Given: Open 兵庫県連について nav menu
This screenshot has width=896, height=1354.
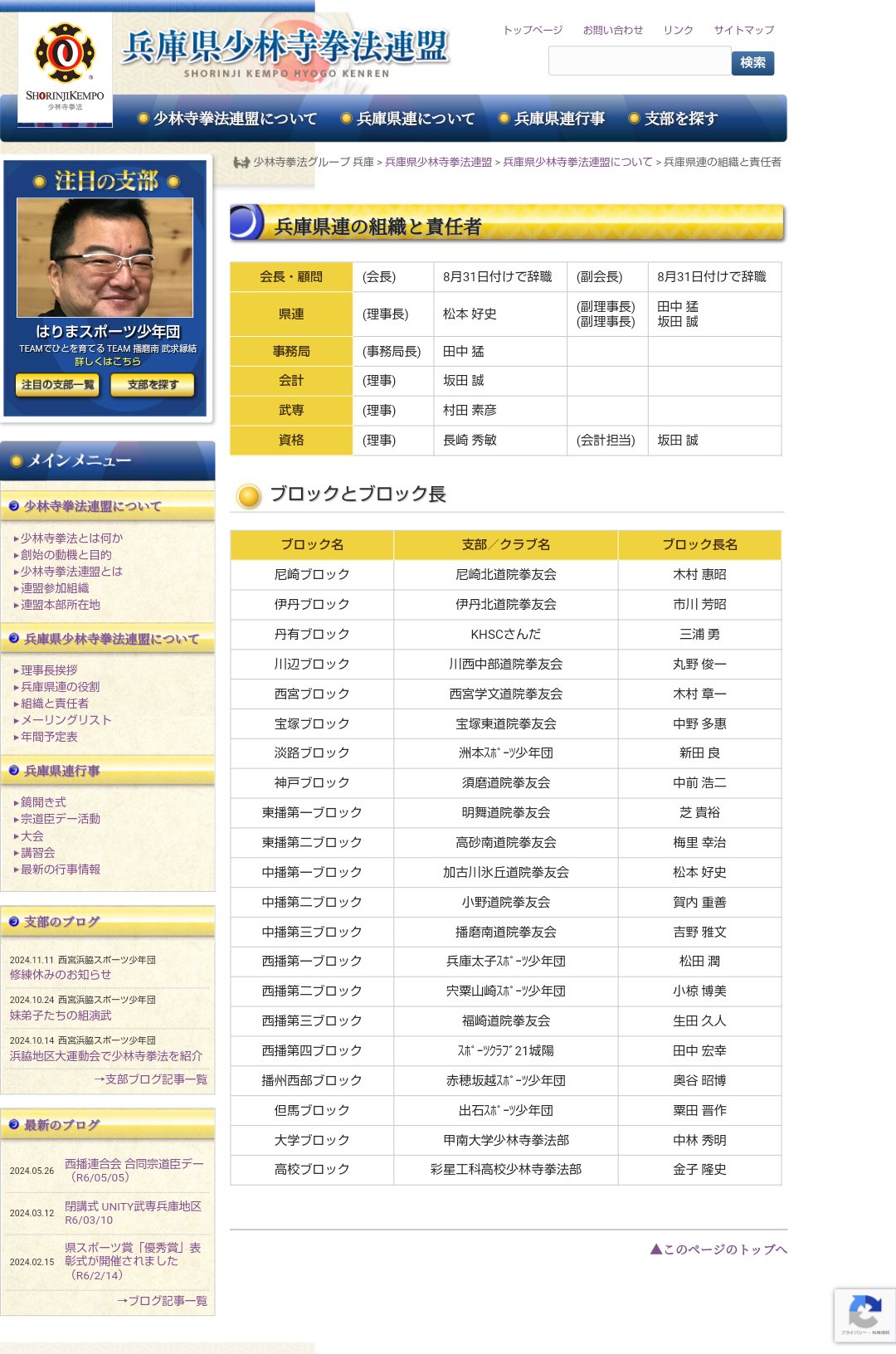Looking at the screenshot, I should 408,119.
